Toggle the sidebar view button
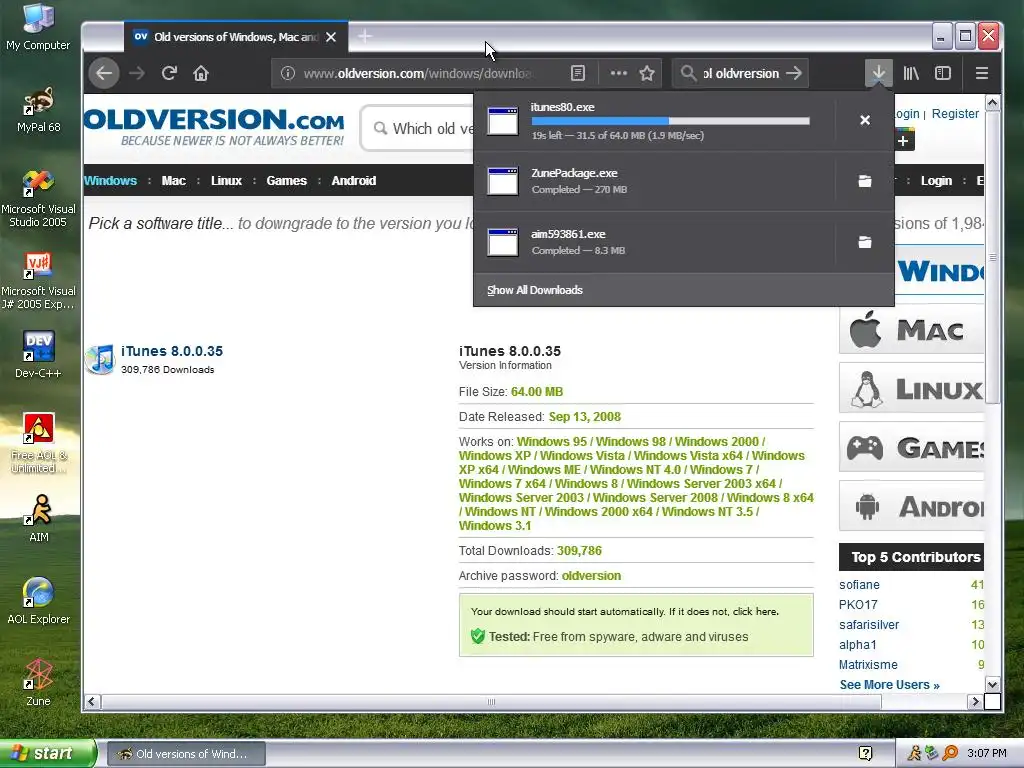1024x768 pixels. click(943, 73)
